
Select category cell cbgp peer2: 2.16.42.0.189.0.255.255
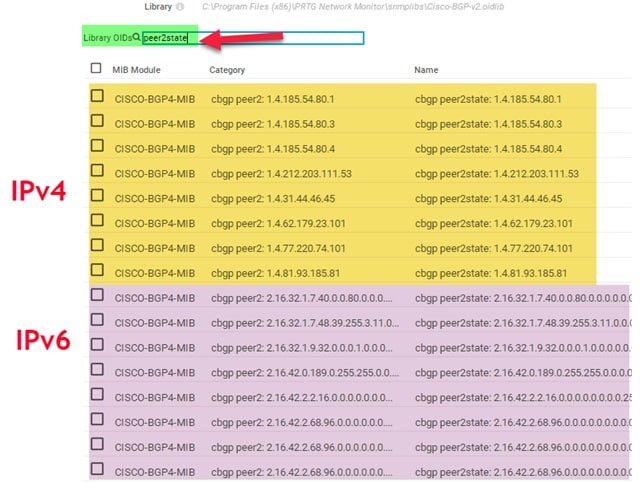point(305,373)
